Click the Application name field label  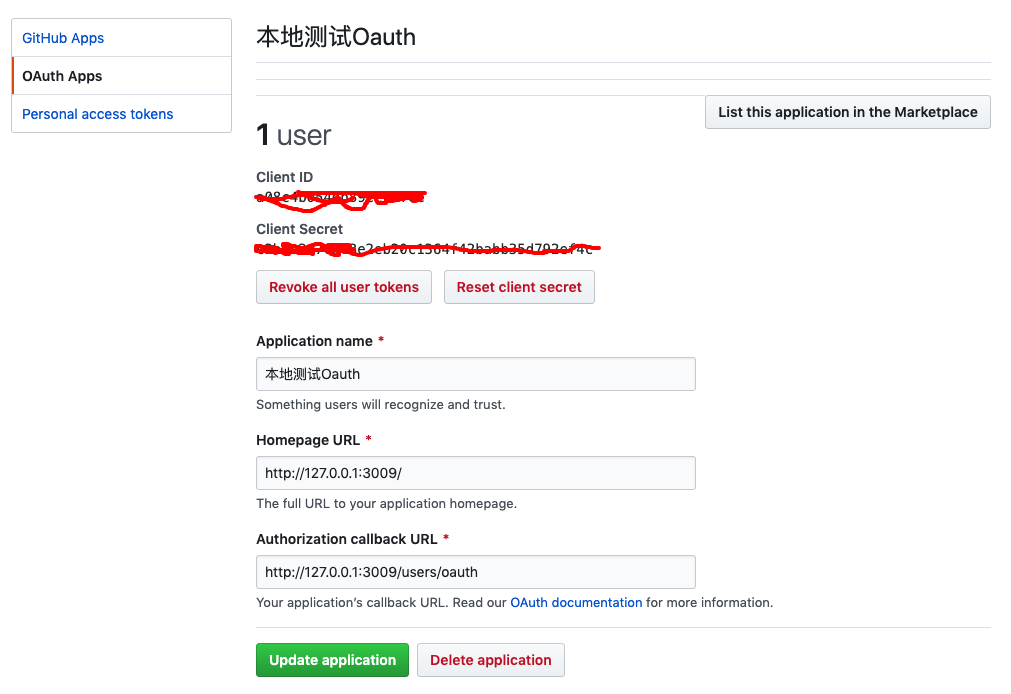[x=314, y=341]
